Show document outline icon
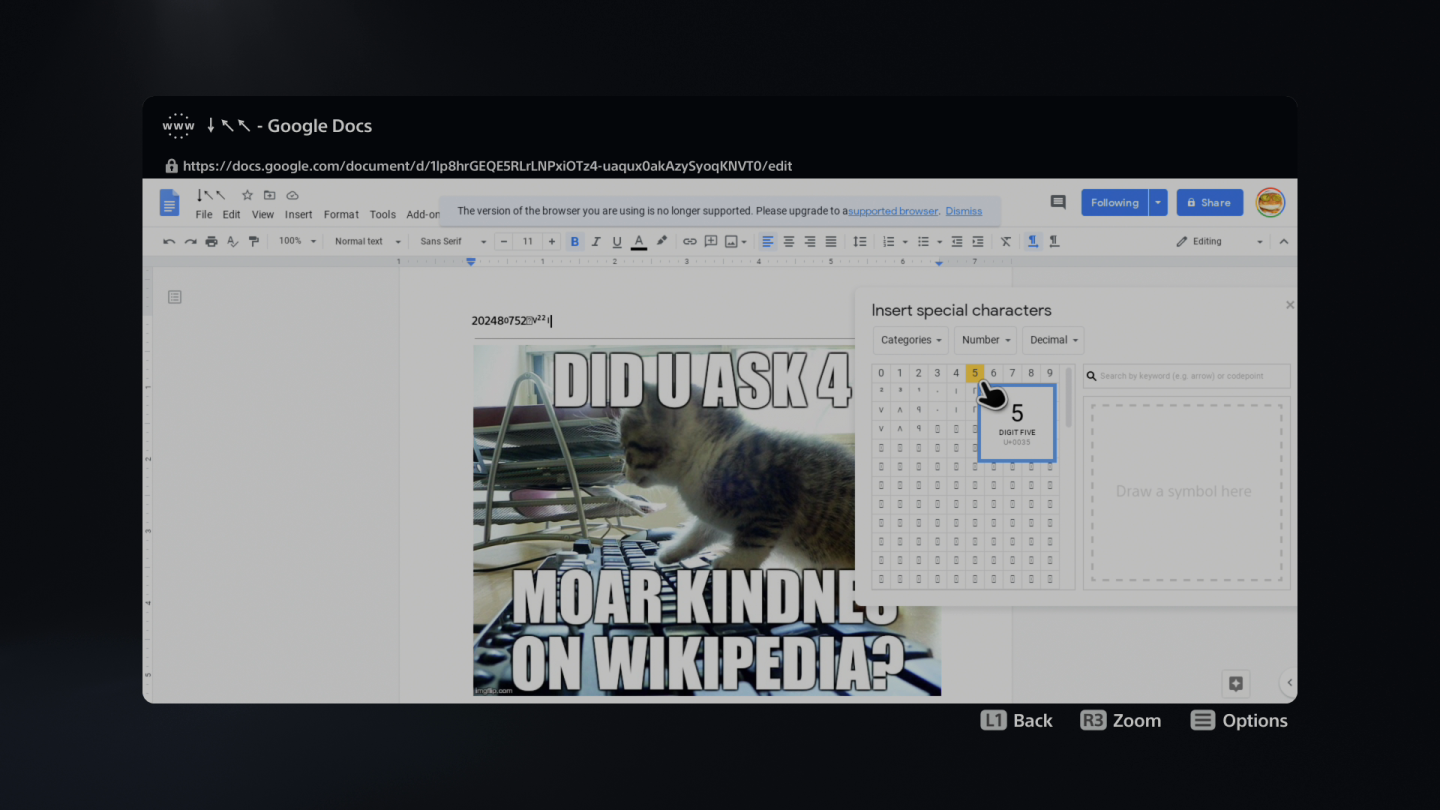Image resolution: width=1440 pixels, height=810 pixels. (x=175, y=297)
